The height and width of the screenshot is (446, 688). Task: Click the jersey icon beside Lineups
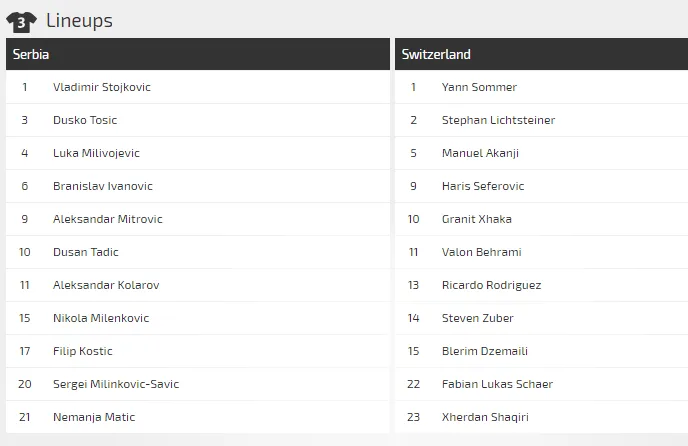point(21,21)
